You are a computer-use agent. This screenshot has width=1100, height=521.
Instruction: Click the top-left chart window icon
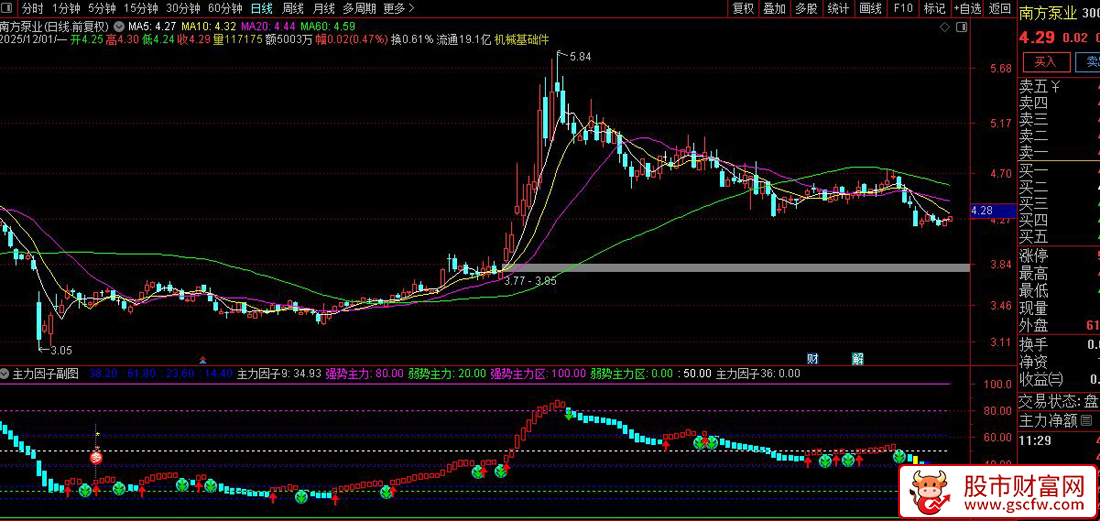point(10,8)
